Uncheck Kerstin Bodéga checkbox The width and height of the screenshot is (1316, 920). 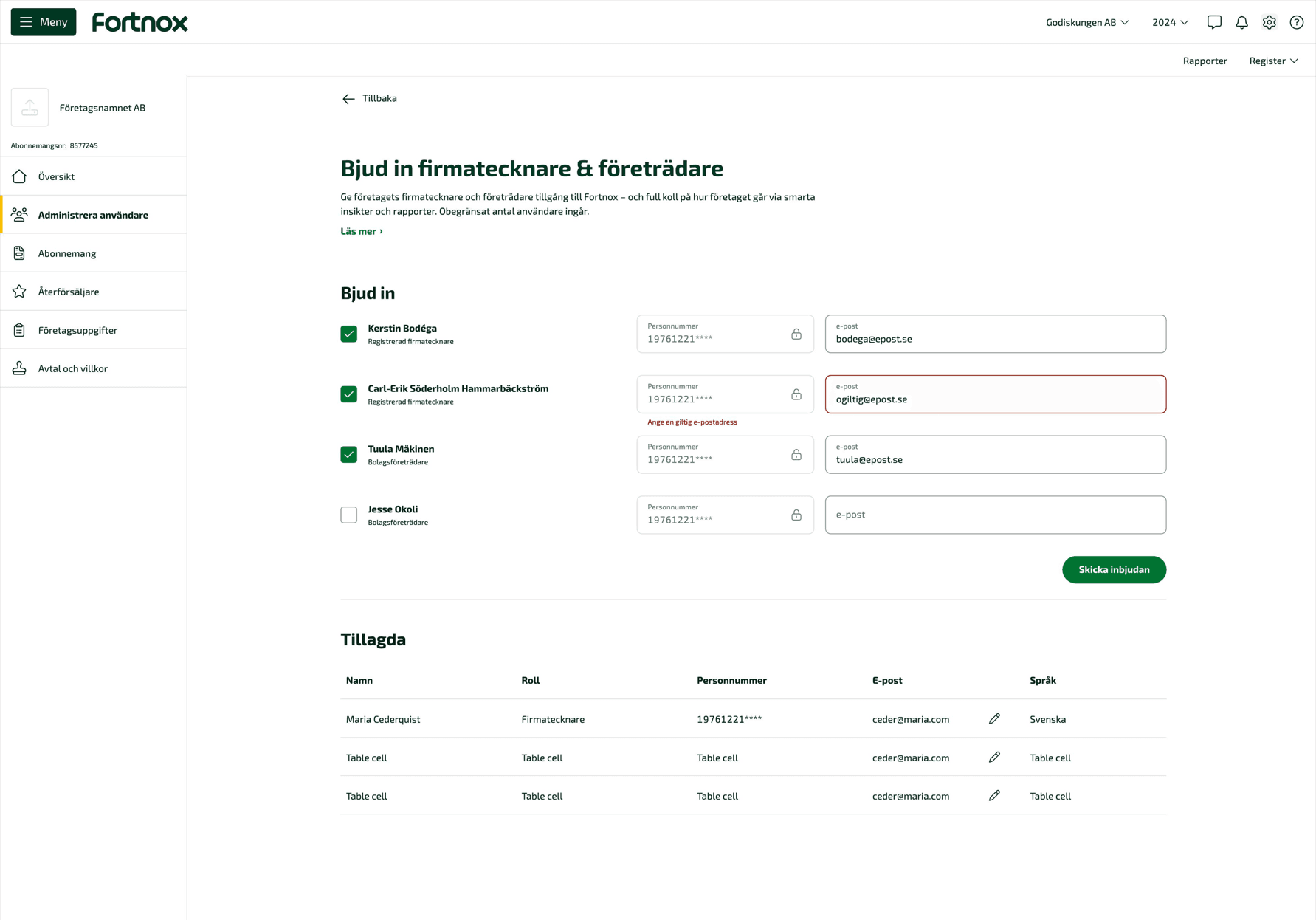click(348, 334)
